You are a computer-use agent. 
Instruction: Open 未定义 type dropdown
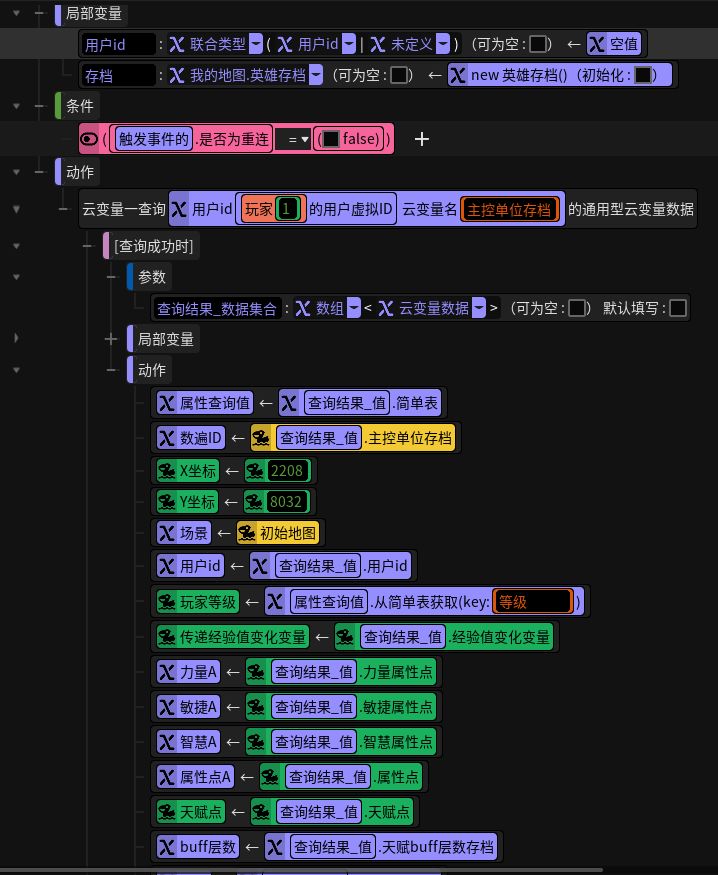click(443, 44)
